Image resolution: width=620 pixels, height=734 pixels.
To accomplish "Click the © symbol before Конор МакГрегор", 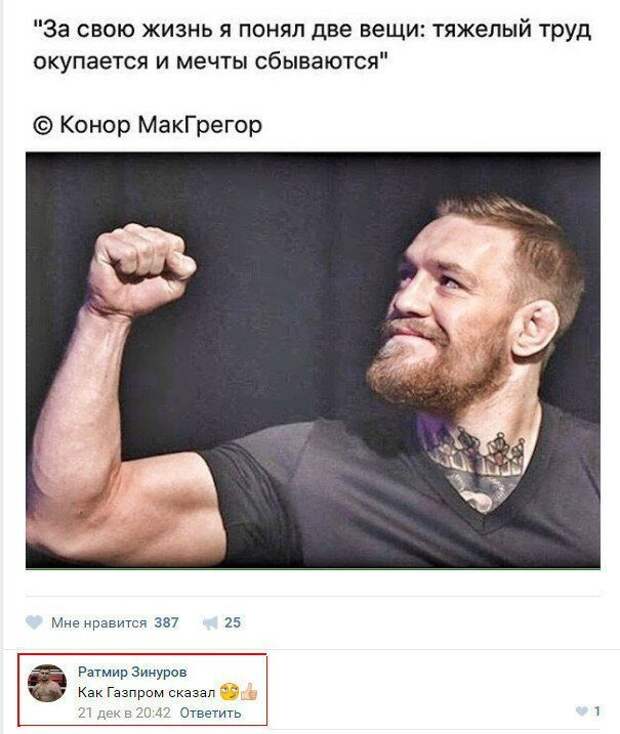I will click(45, 125).
